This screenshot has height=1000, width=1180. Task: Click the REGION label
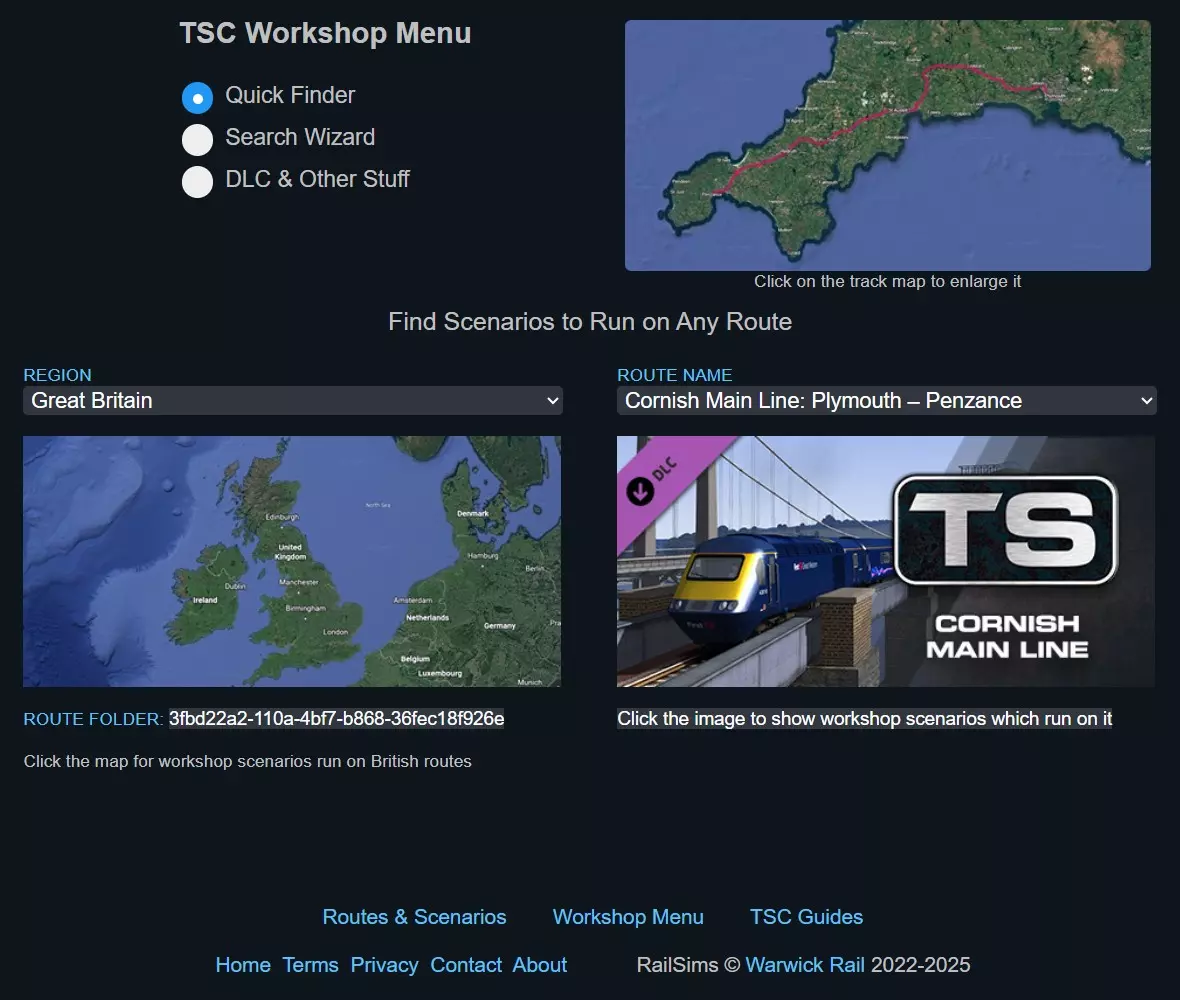[57, 375]
